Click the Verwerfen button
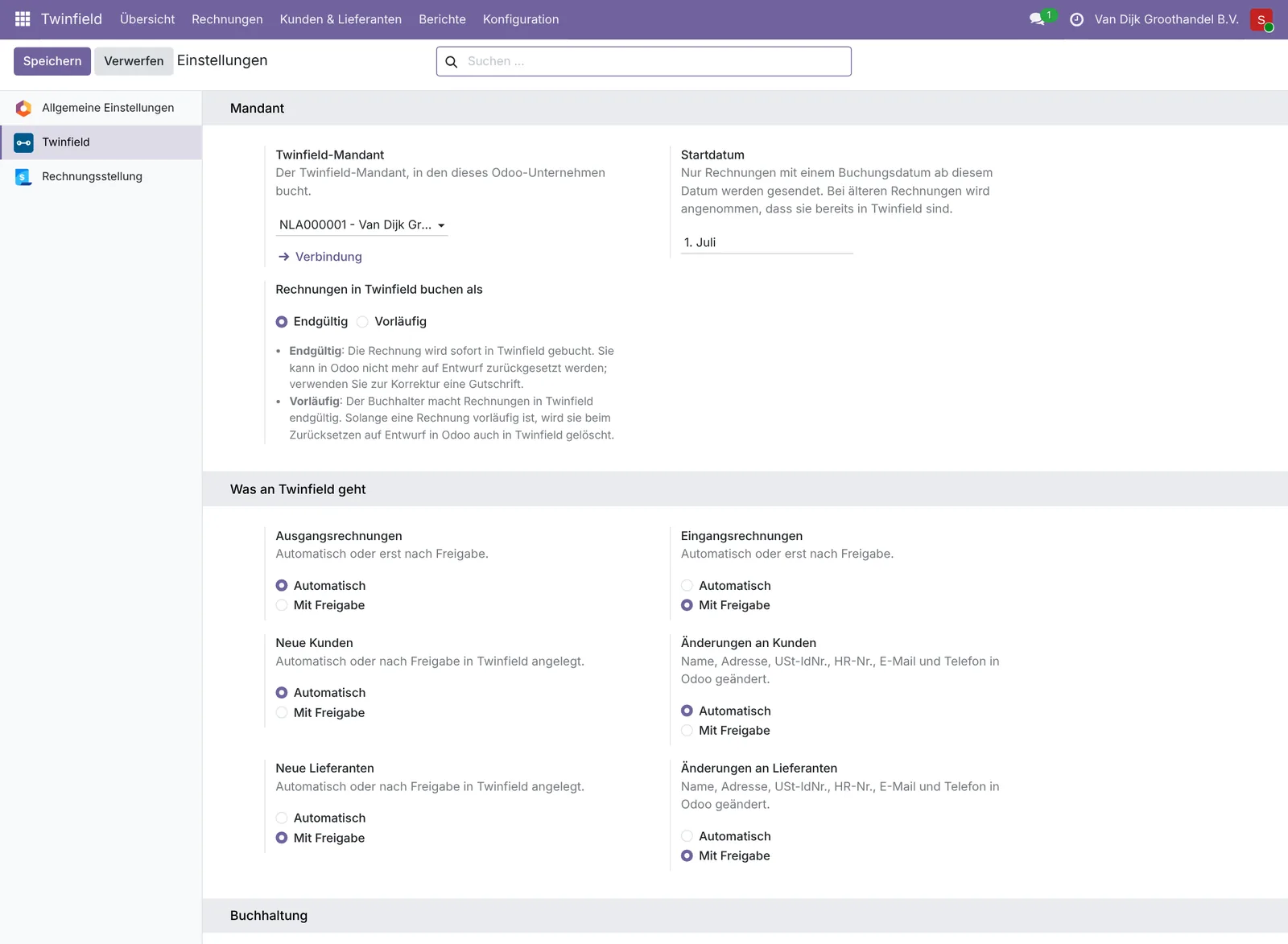Viewport: 1288px width, 944px height. tap(134, 61)
